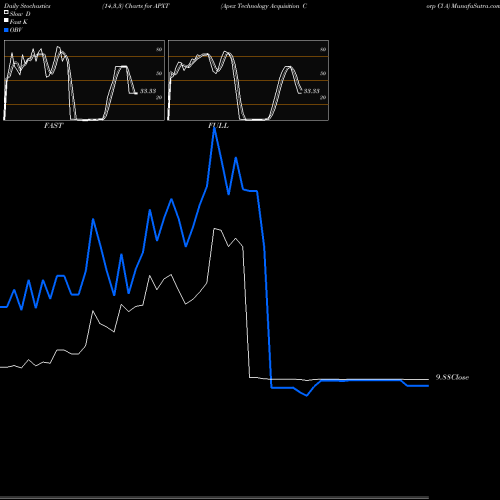This screenshot has height=500, width=500.
Task: Select 'Apex Technology Acquisition' title text
Action: [260, 6]
